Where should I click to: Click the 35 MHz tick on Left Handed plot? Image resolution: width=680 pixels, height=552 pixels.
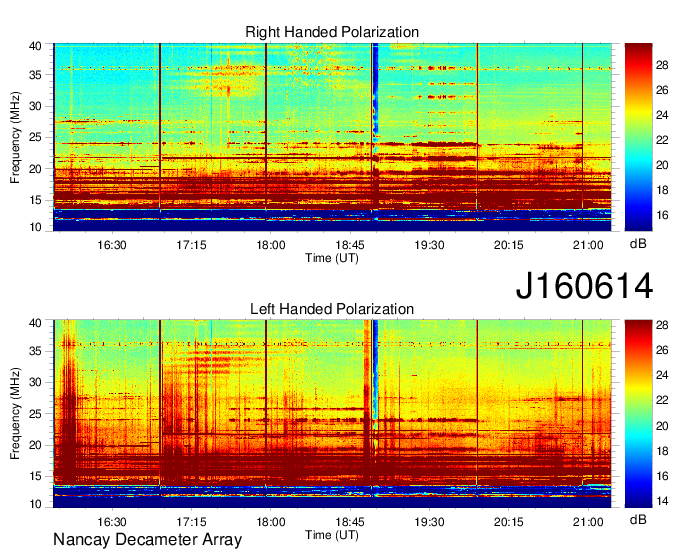coord(35,351)
